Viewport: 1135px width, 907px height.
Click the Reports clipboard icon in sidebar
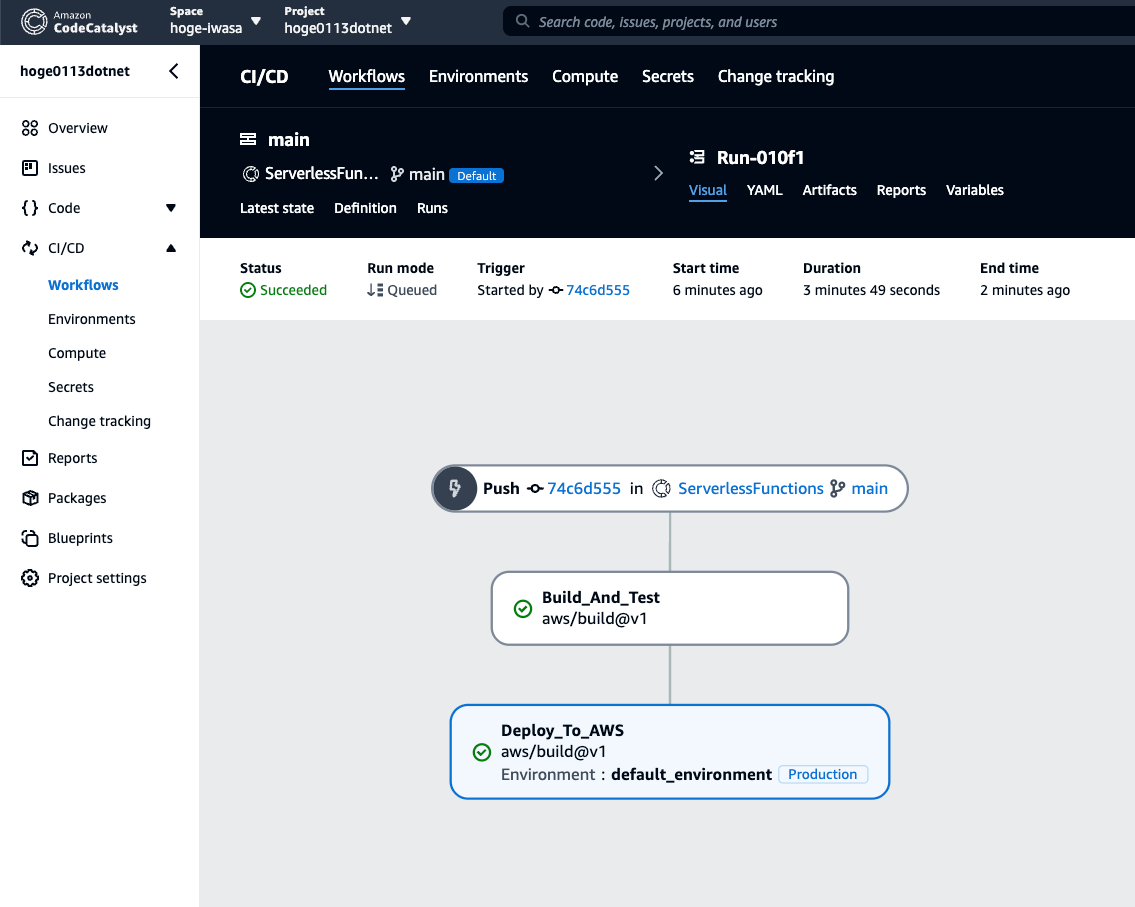coord(30,458)
